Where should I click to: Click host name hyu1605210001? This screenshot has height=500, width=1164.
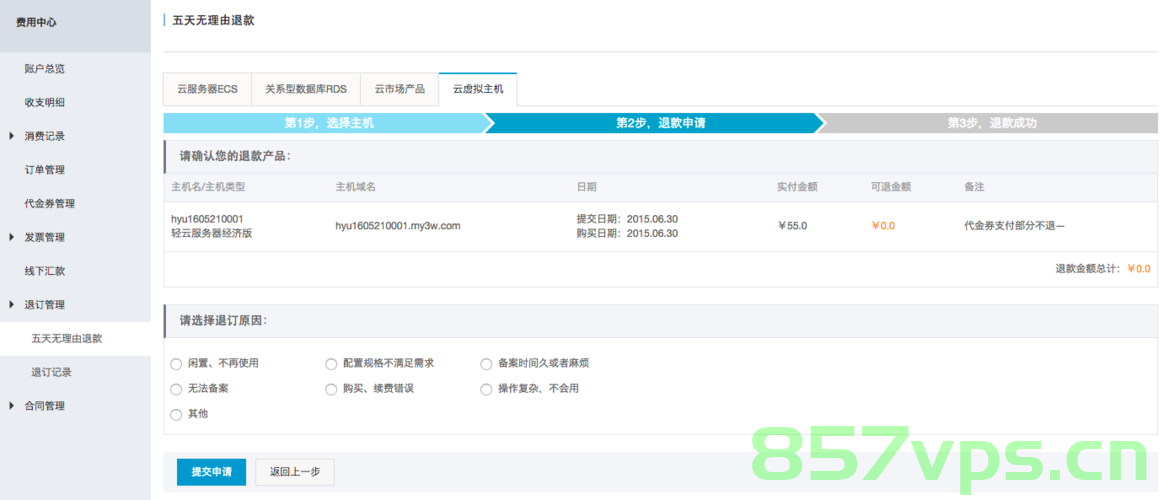(x=207, y=219)
